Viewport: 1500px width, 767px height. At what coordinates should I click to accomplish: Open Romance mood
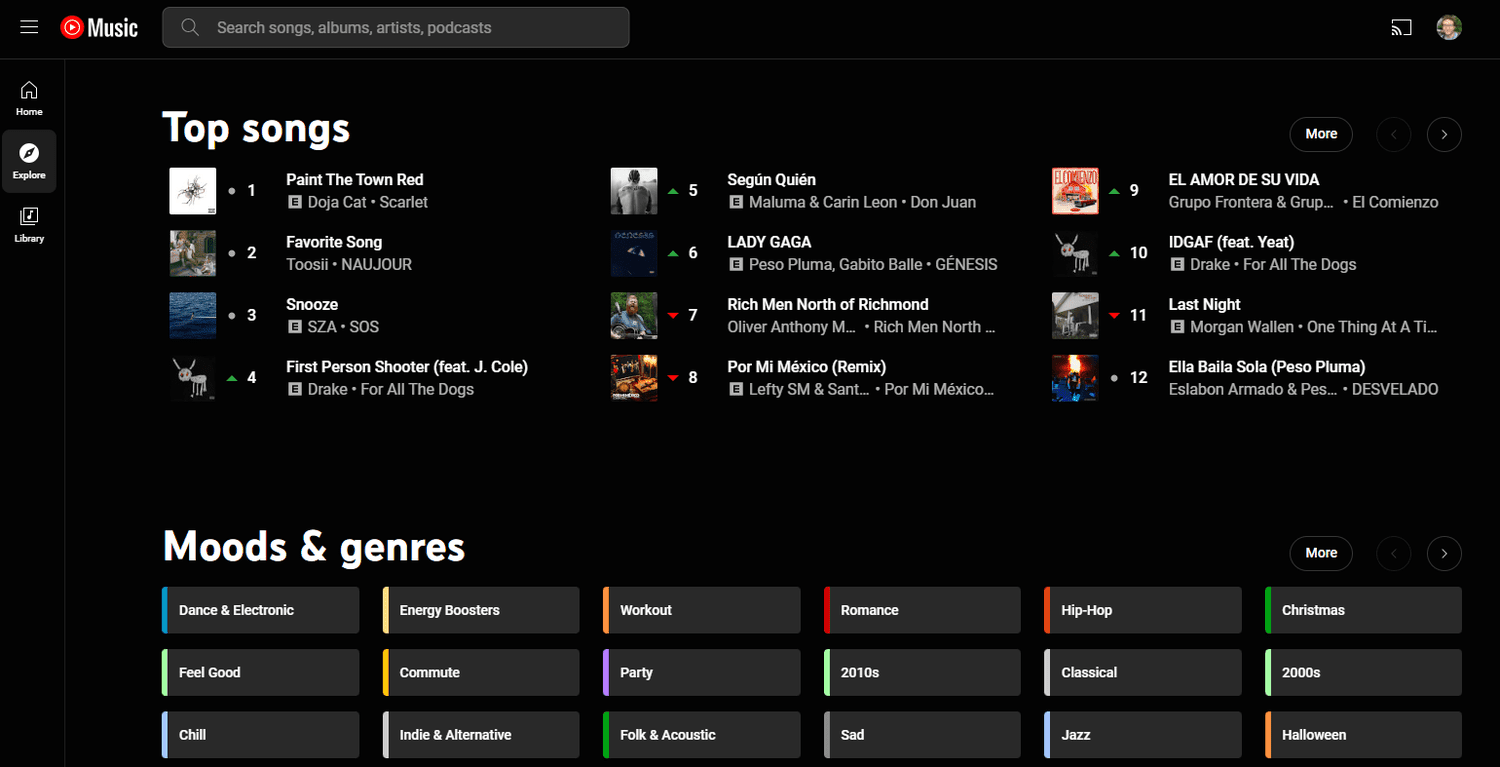[922, 610]
